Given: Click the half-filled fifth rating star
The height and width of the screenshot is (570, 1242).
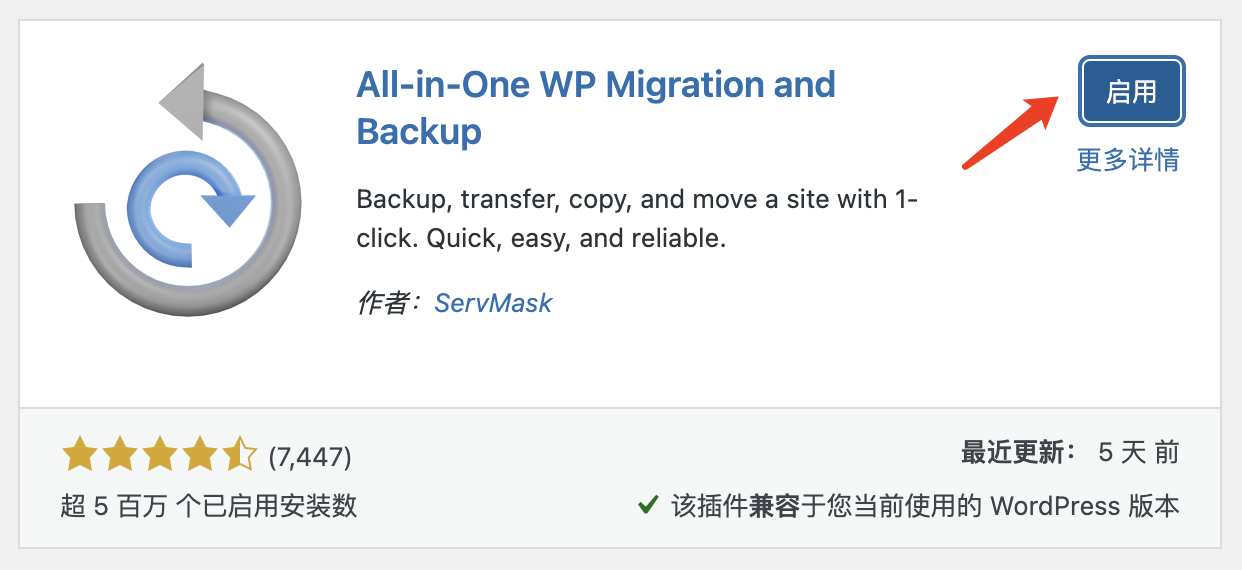Looking at the screenshot, I should (x=241, y=456).
